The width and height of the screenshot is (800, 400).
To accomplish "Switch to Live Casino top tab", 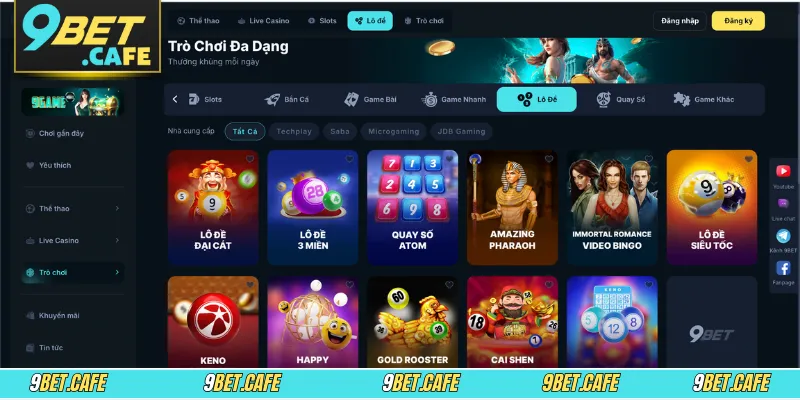I will 263,21.
